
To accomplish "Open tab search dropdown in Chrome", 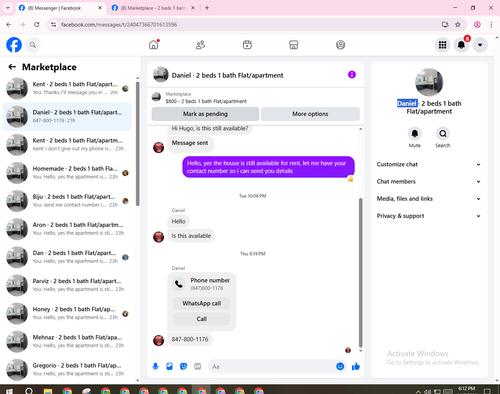I will (8, 8).
